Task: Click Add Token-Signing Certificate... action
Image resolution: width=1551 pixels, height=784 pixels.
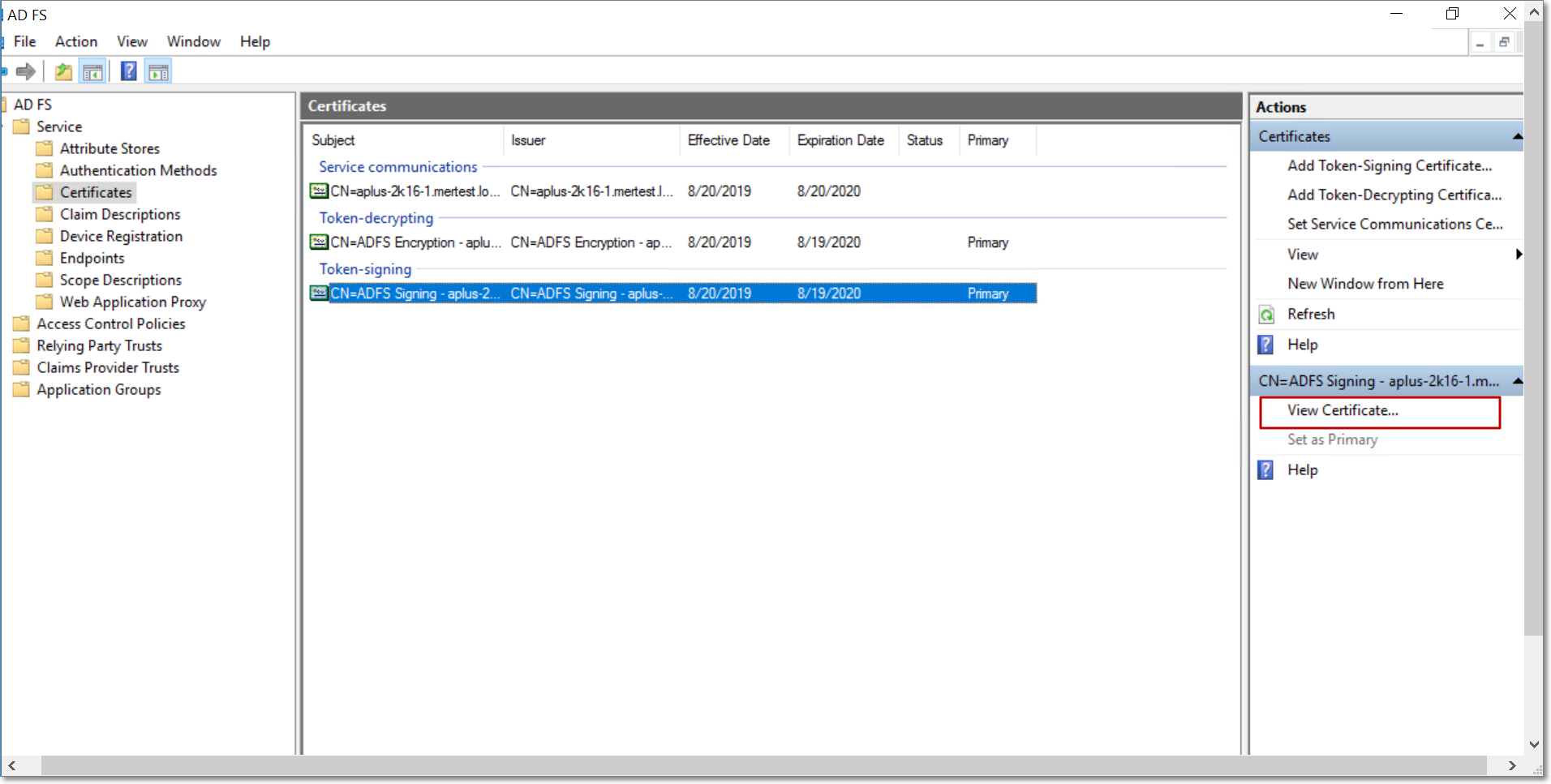Action: tap(1389, 165)
